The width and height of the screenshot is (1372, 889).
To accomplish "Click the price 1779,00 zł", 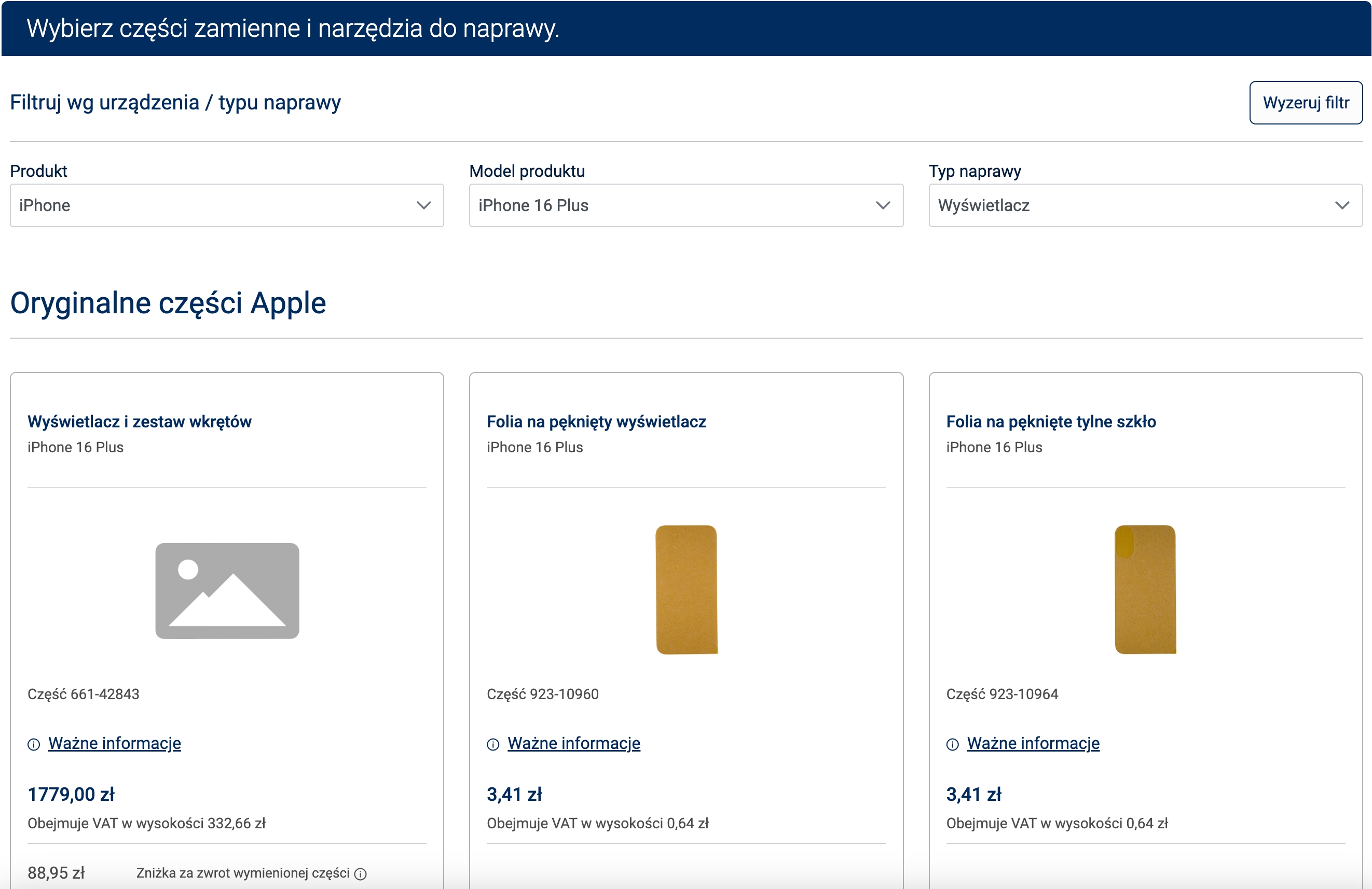I will (71, 794).
